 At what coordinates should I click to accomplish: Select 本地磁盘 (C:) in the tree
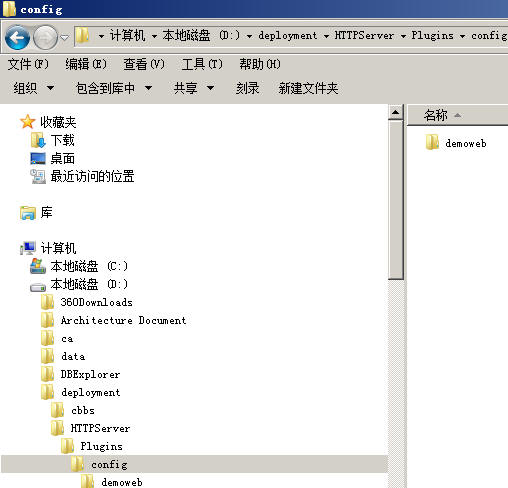[89, 266]
